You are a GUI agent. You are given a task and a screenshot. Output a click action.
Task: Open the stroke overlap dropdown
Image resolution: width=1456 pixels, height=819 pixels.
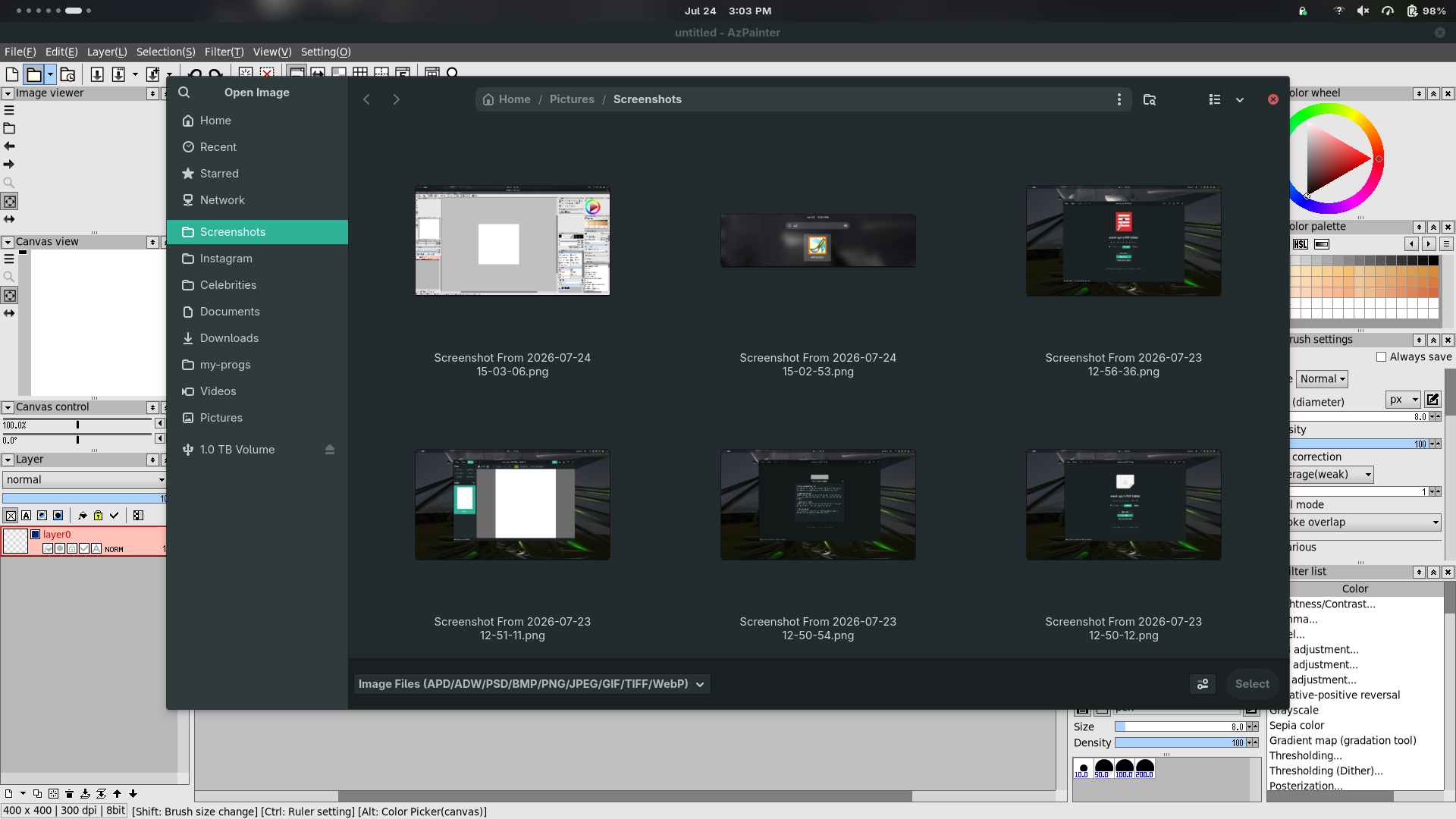(x=1363, y=522)
